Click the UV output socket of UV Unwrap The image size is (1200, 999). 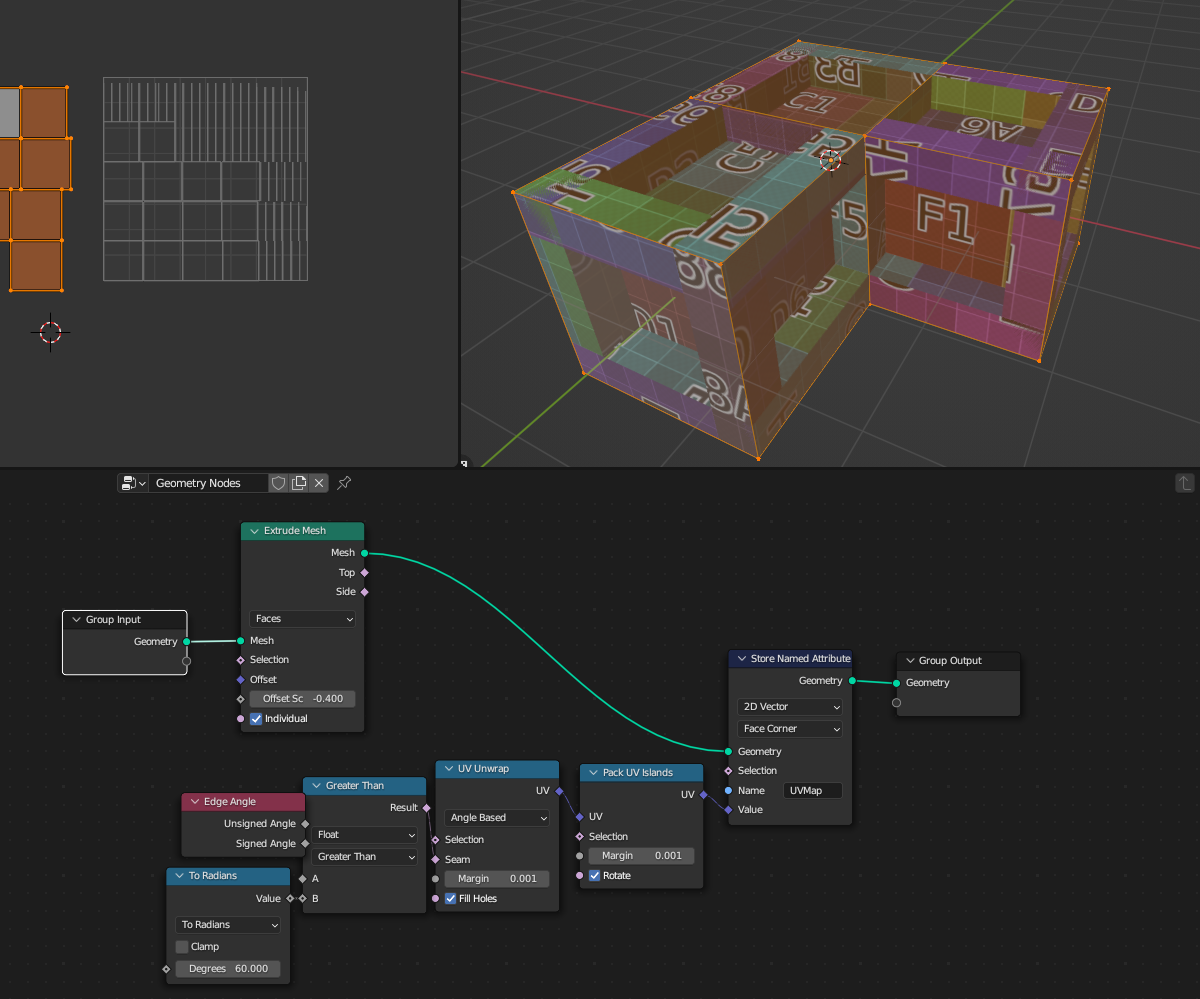click(559, 791)
